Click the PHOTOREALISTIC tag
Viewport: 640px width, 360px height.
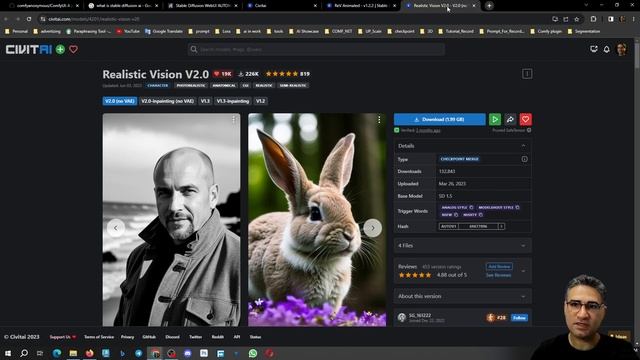pos(191,85)
